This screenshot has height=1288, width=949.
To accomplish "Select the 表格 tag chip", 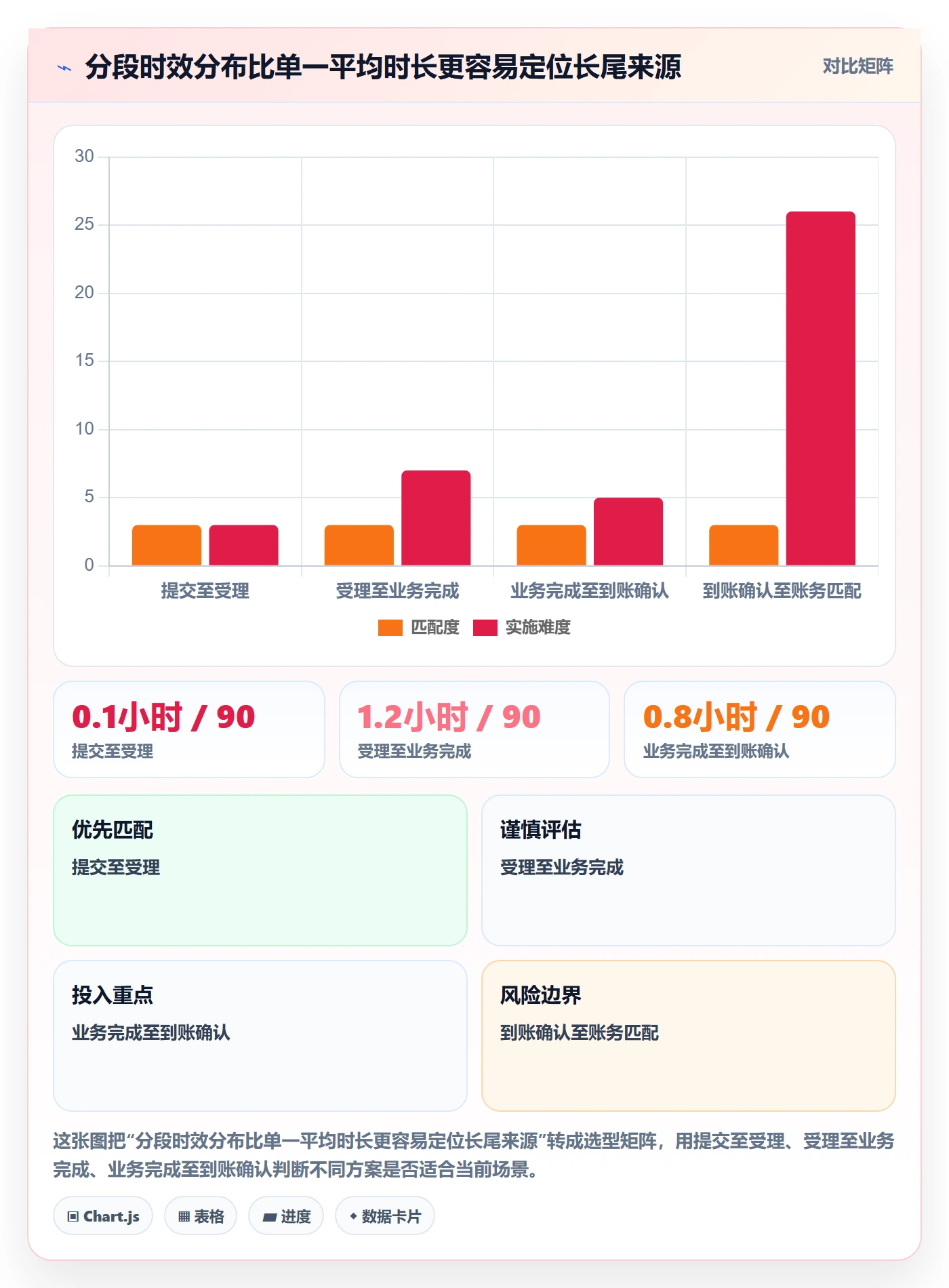I will coord(201,1216).
